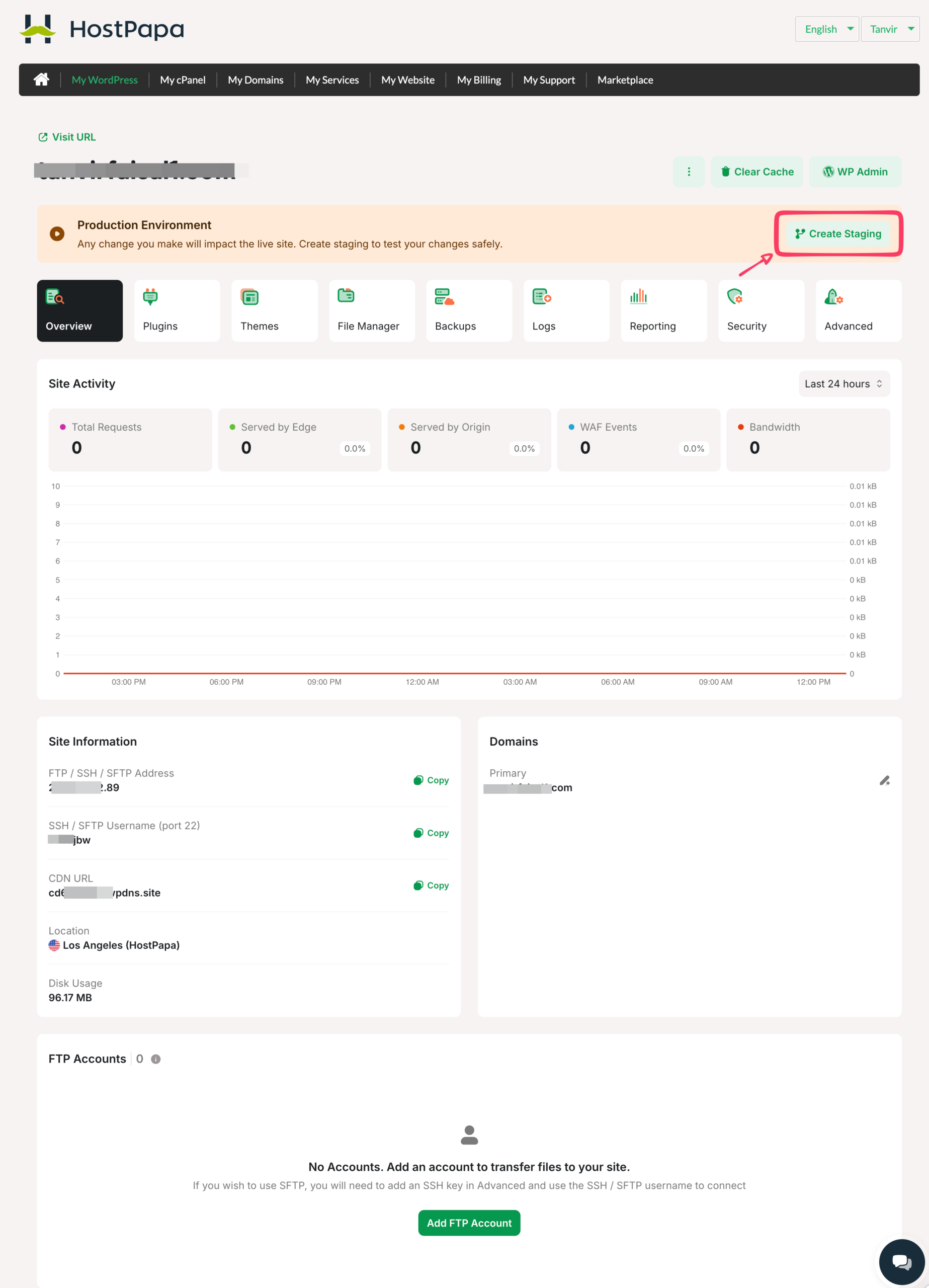Switch to the Backups tab
This screenshot has width=929, height=1288.
click(x=469, y=310)
